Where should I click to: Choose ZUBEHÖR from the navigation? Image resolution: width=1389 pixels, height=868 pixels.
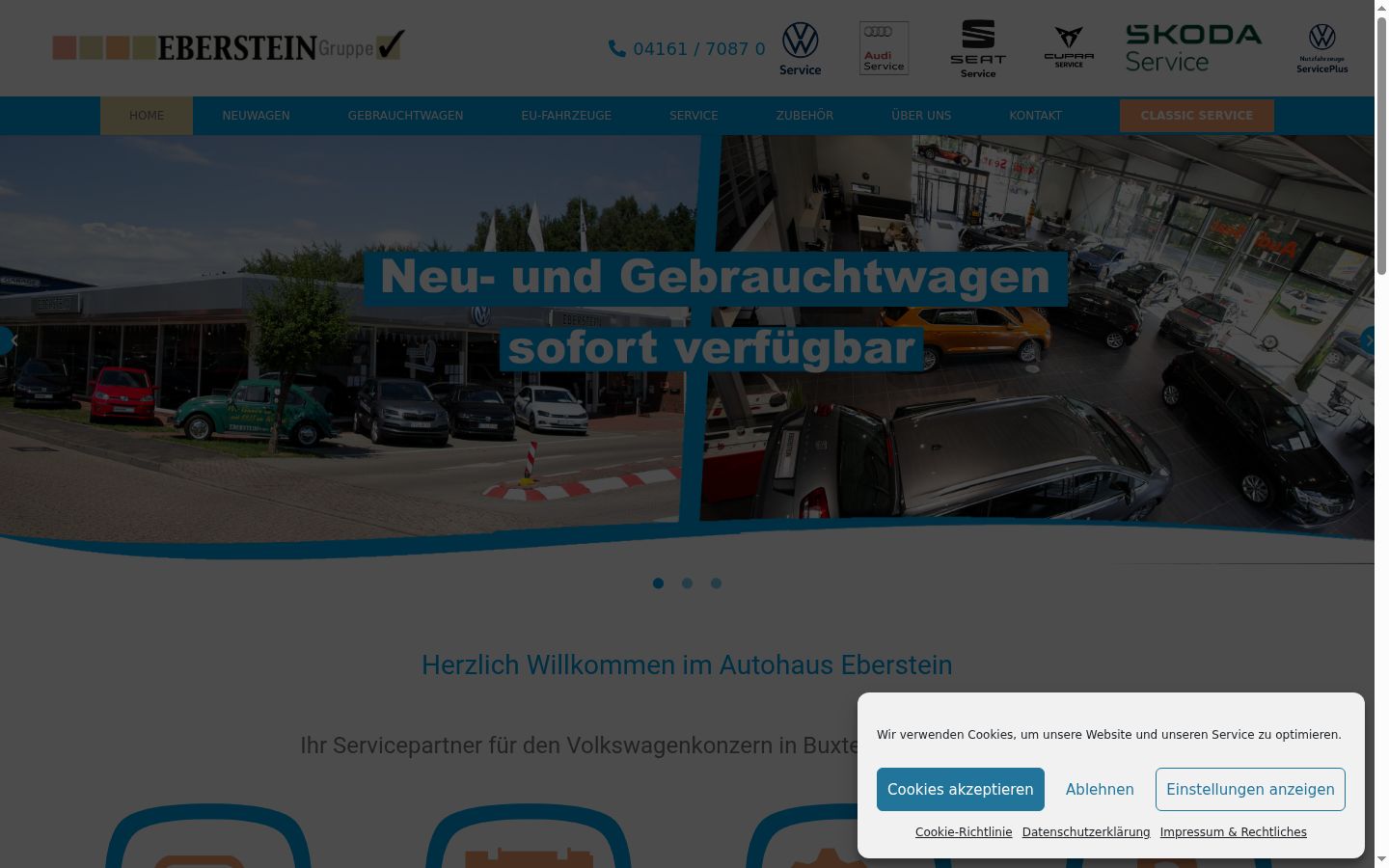point(804,116)
